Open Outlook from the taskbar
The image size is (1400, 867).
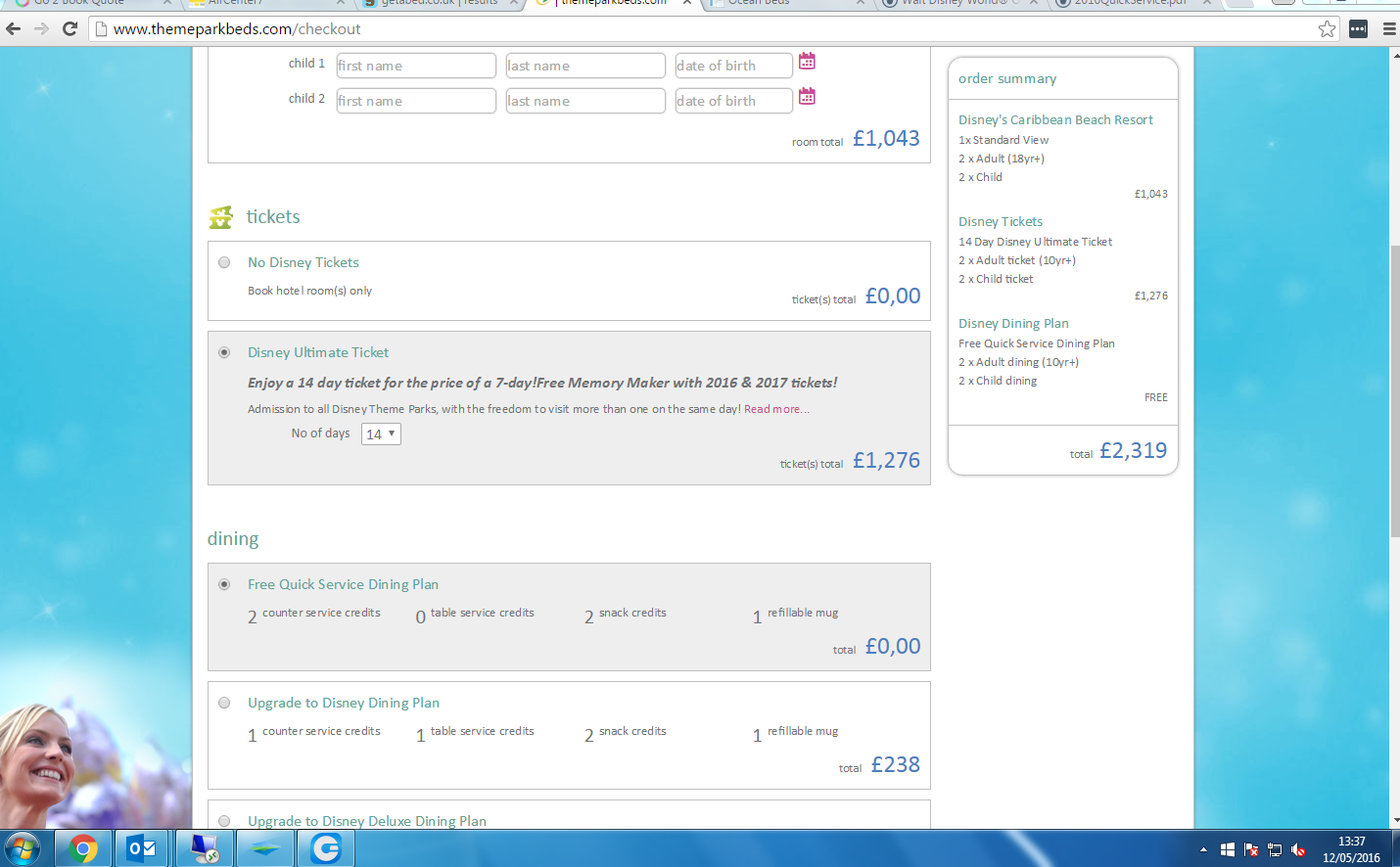tap(143, 848)
